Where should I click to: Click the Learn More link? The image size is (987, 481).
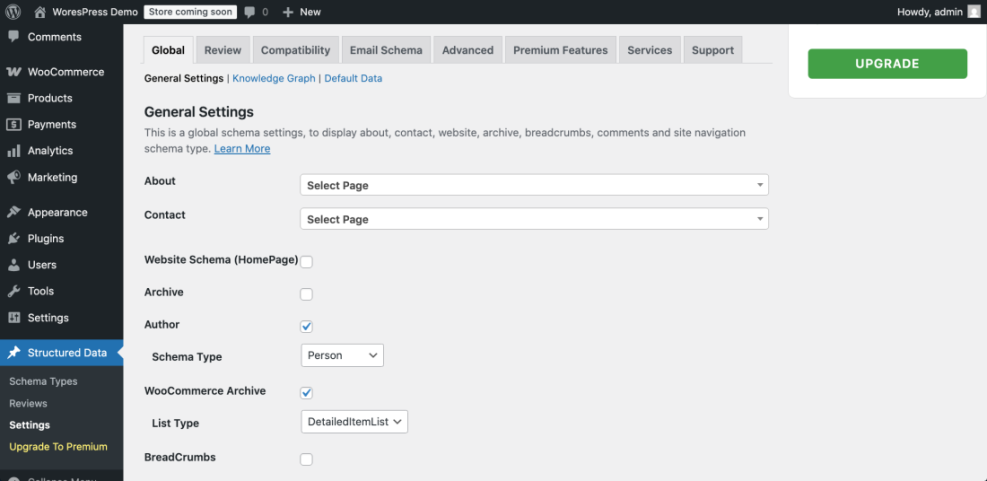tap(242, 149)
